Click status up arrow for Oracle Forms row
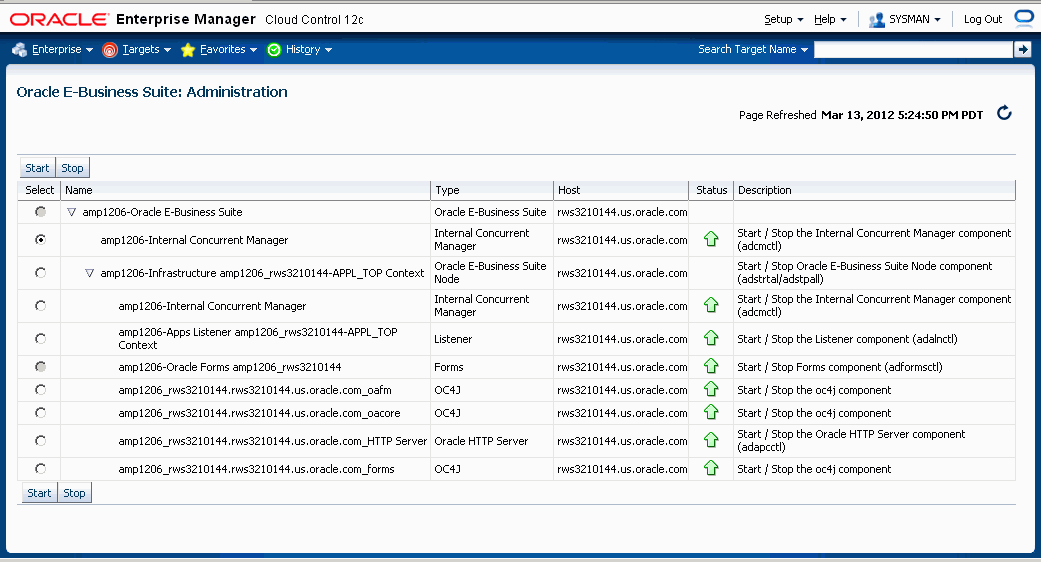 tap(711, 366)
